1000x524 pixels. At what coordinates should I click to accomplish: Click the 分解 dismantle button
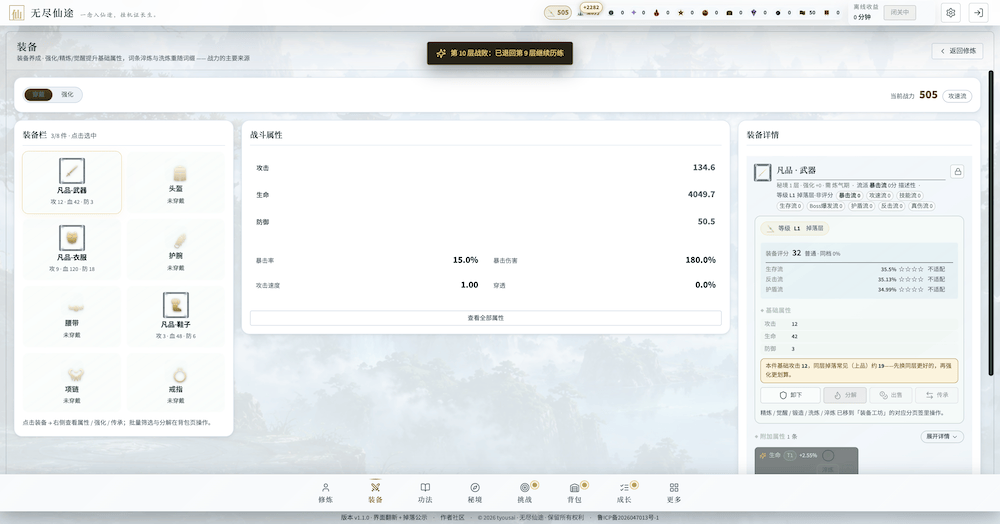point(844,395)
